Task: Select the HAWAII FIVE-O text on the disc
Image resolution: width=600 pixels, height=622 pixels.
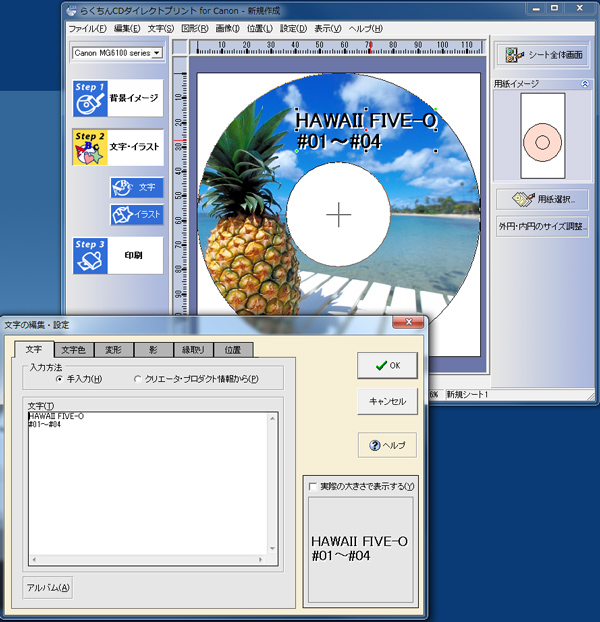Action: (366, 130)
